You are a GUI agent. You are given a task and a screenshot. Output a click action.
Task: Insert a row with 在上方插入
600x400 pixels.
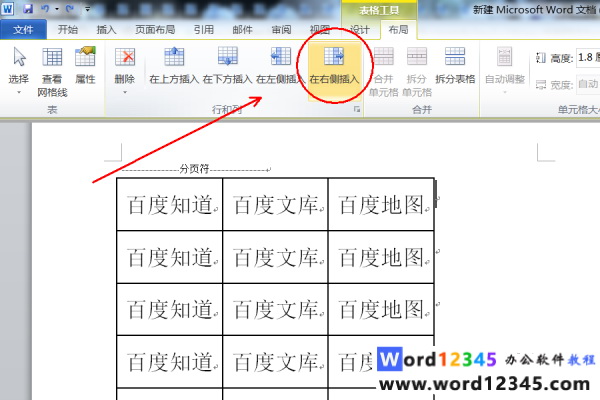pyautogui.click(x=174, y=65)
